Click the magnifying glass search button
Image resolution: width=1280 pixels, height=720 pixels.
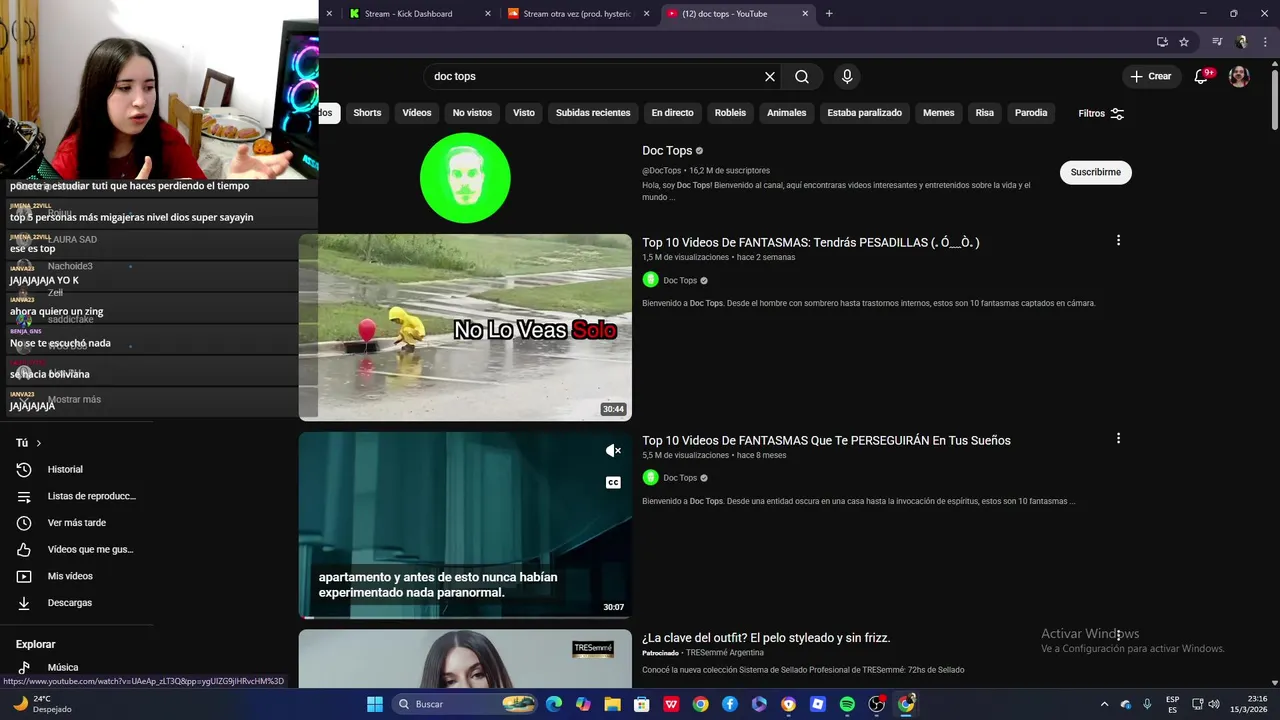(x=802, y=77)
